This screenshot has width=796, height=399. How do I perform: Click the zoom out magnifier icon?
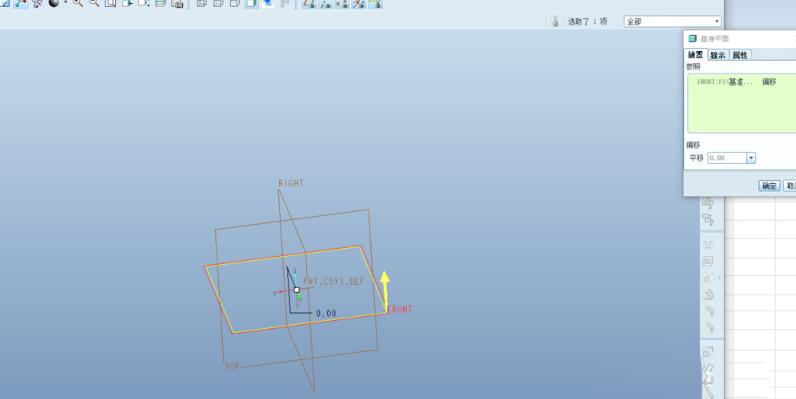point(94,3)
